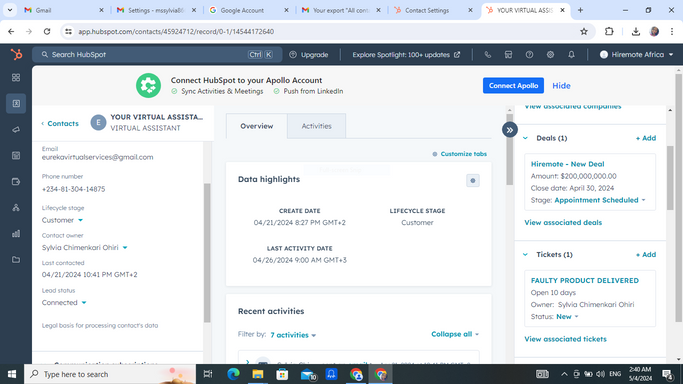Click the right sidebar scrollbar thumb
Image resolution: width=683 pixels, height=384 pixels.
click(670, 178)
